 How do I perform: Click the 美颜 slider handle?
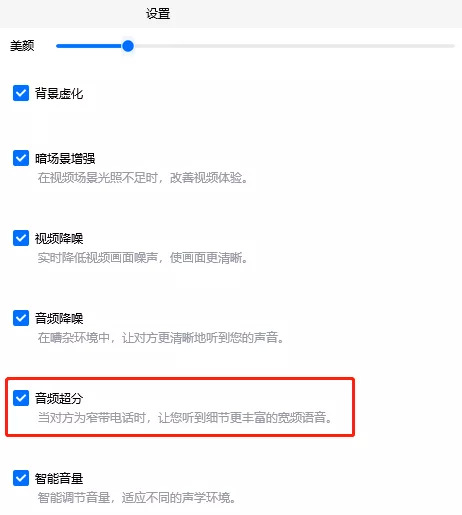(x=128, y=46)
